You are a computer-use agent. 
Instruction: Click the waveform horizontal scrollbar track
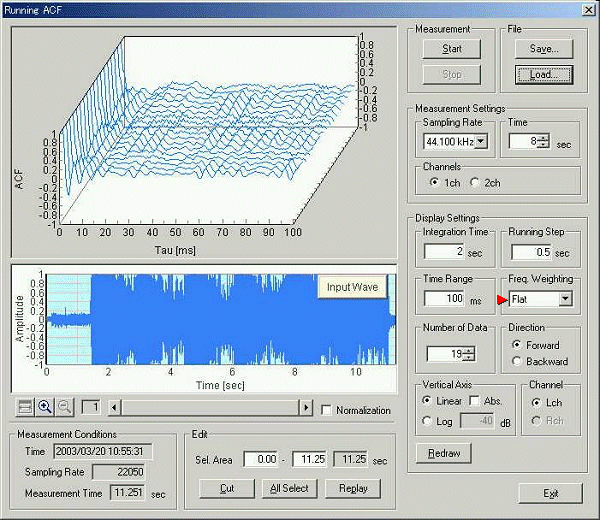[x=210, y=408]
